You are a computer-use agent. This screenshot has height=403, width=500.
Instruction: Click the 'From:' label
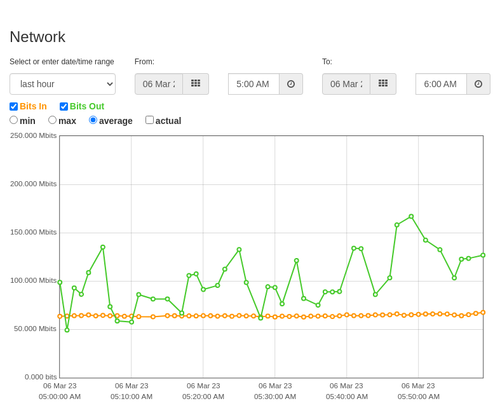[144, 62]
